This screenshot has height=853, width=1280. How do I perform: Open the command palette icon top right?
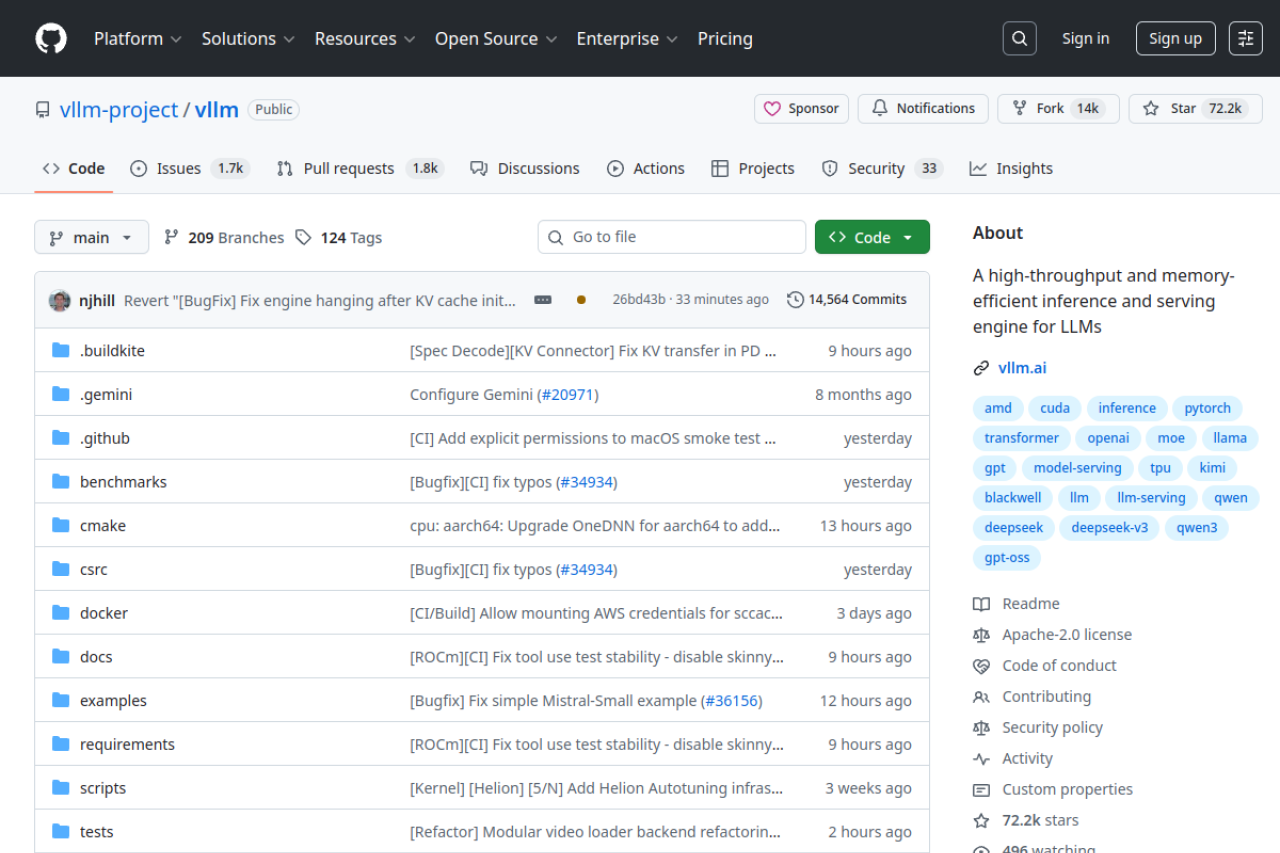tap(1245, 38)
